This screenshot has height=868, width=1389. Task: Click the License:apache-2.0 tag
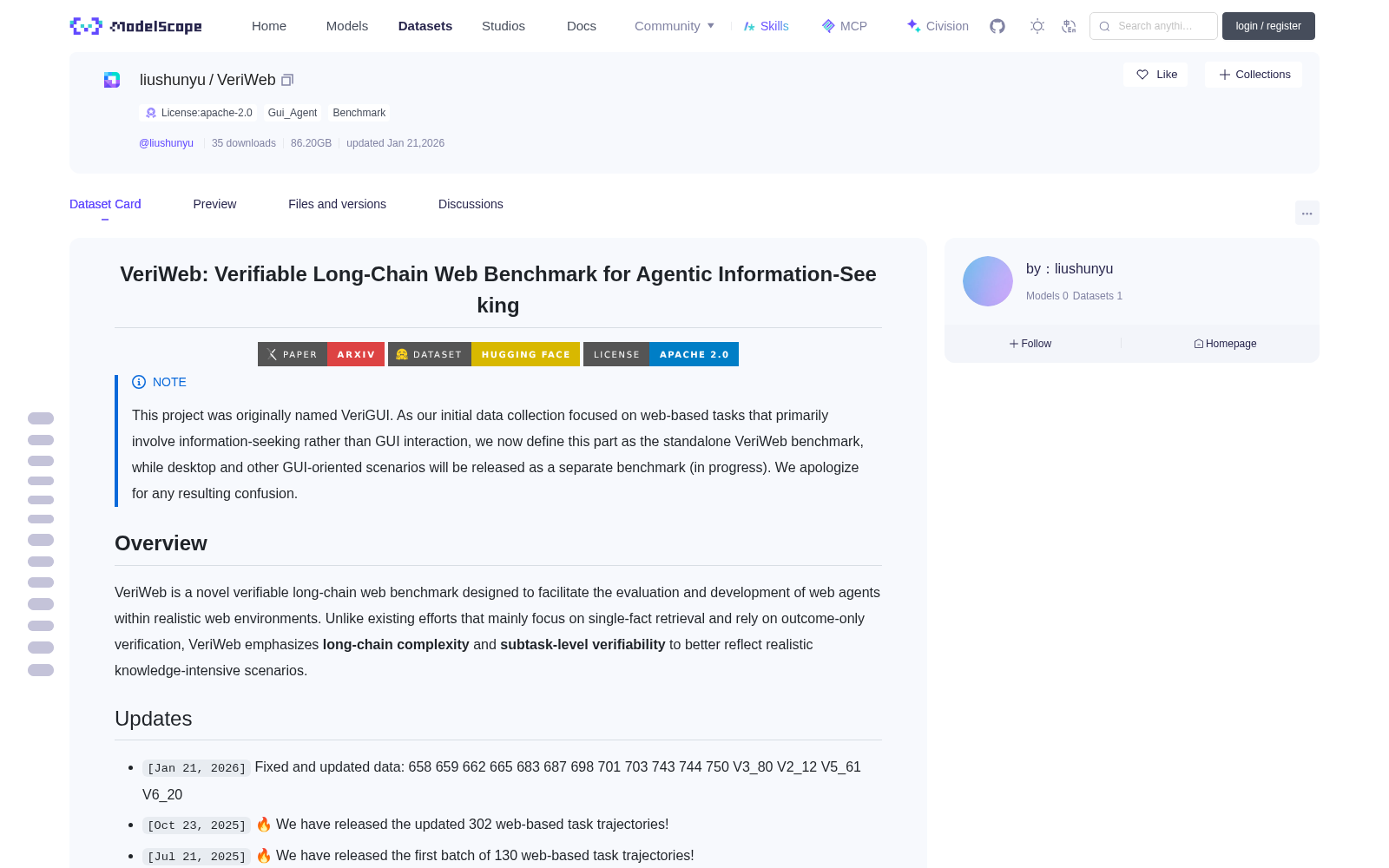[x=199, y=113]
